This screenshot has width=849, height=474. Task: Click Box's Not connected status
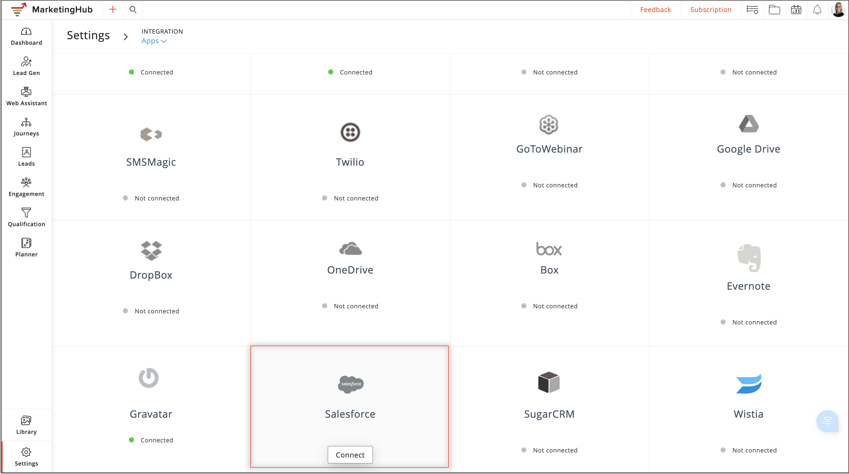550,306
